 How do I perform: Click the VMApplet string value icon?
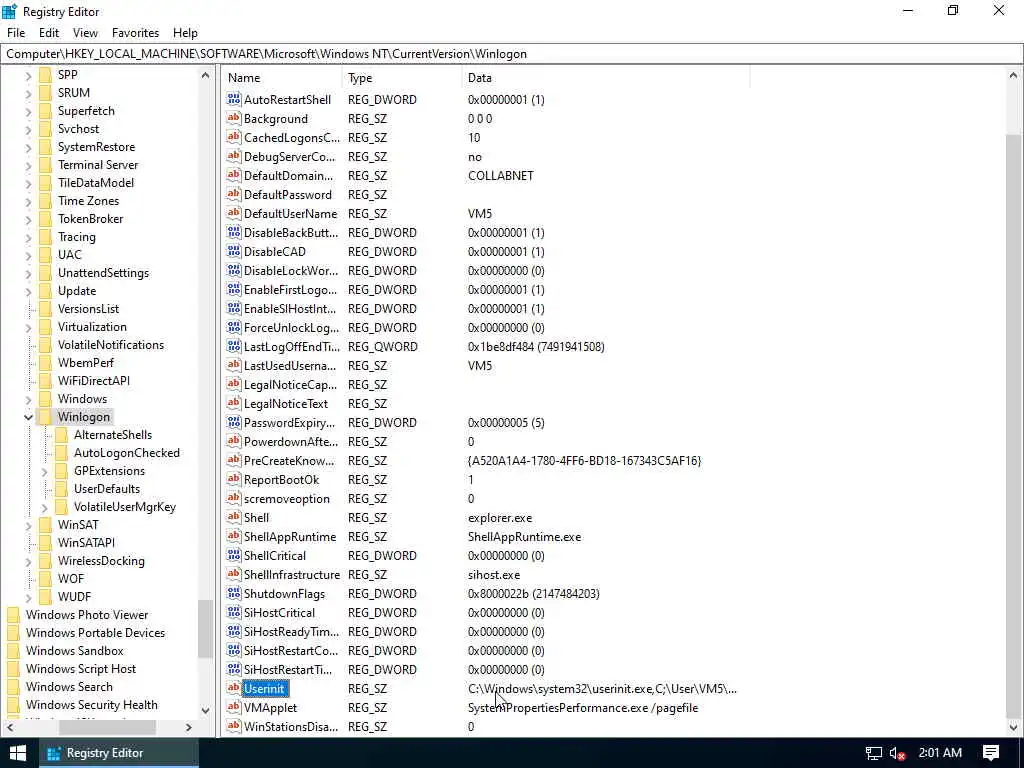click(234, 707)
